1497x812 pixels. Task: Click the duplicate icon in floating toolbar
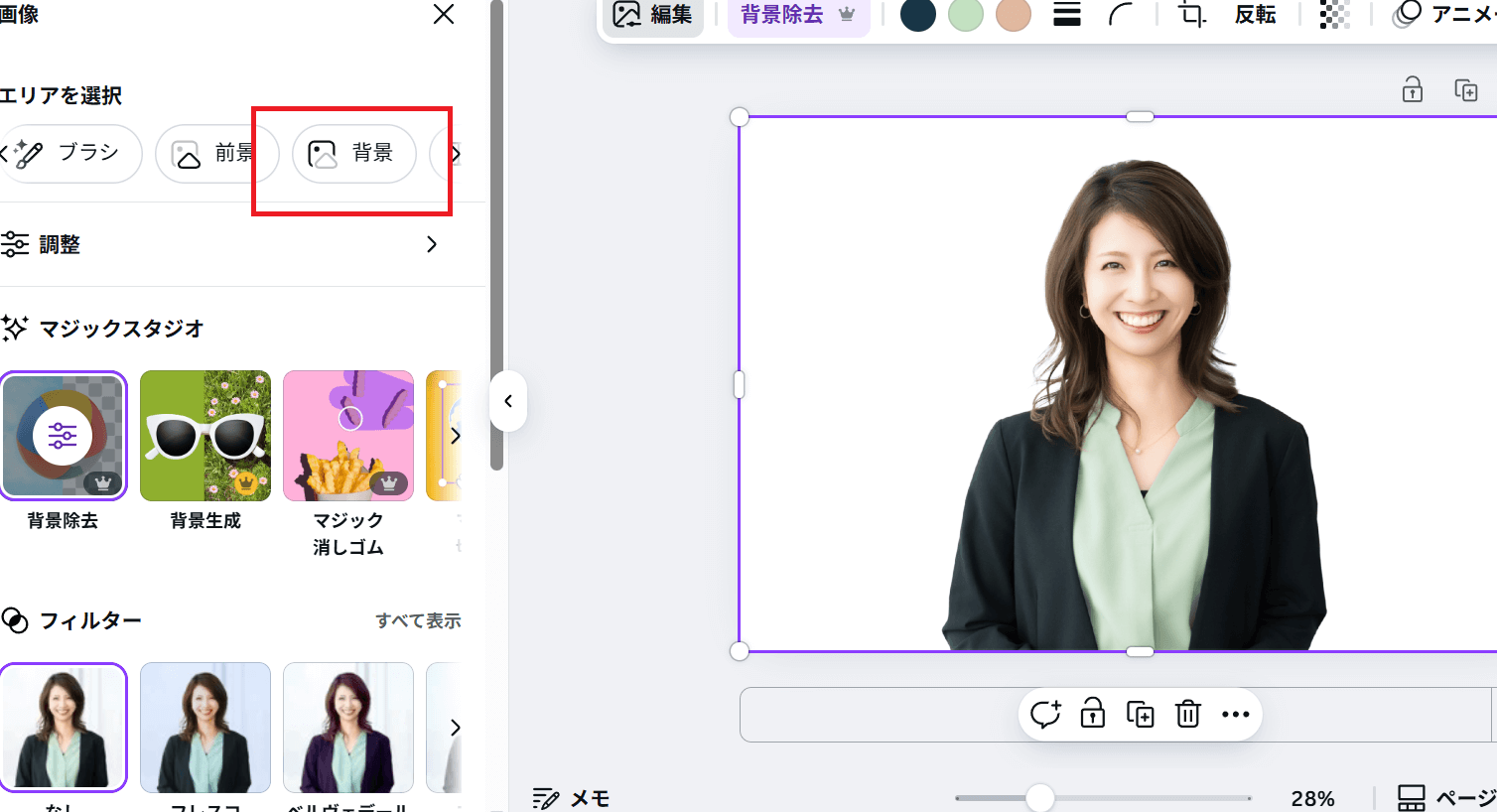1140,714
